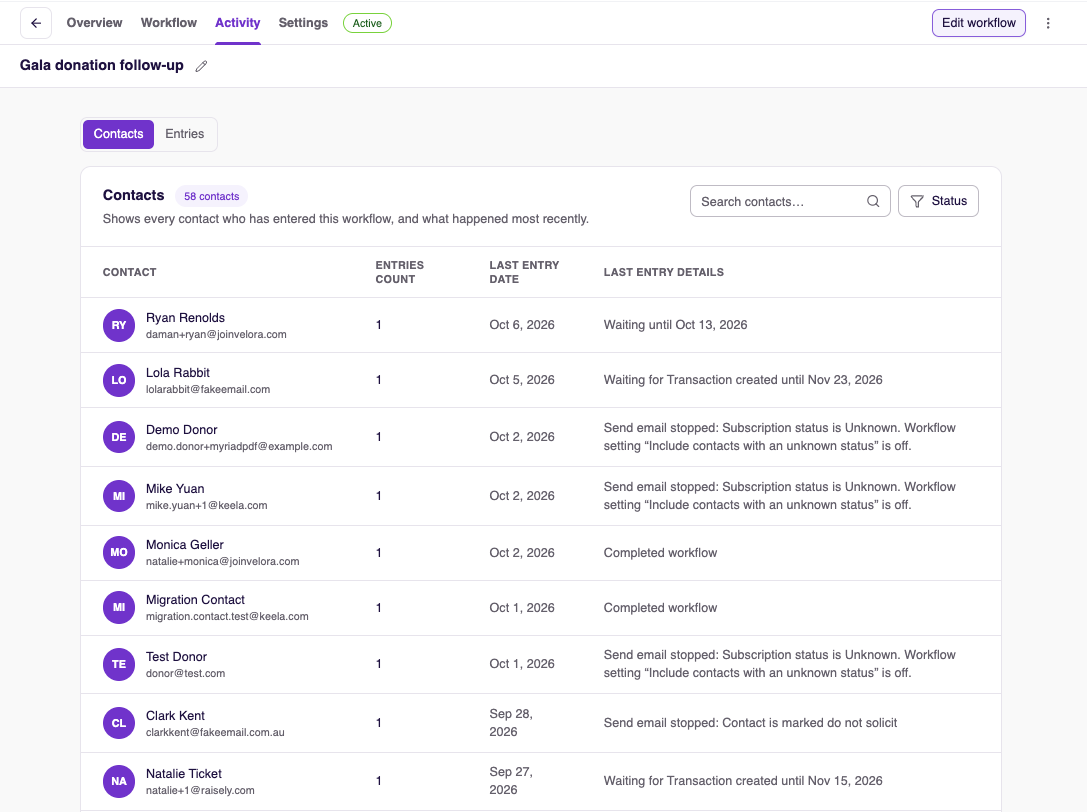This screenshot has width=1087, height=812.
Task: Click the 58 contacts badge
Action: tap(211, 196)
